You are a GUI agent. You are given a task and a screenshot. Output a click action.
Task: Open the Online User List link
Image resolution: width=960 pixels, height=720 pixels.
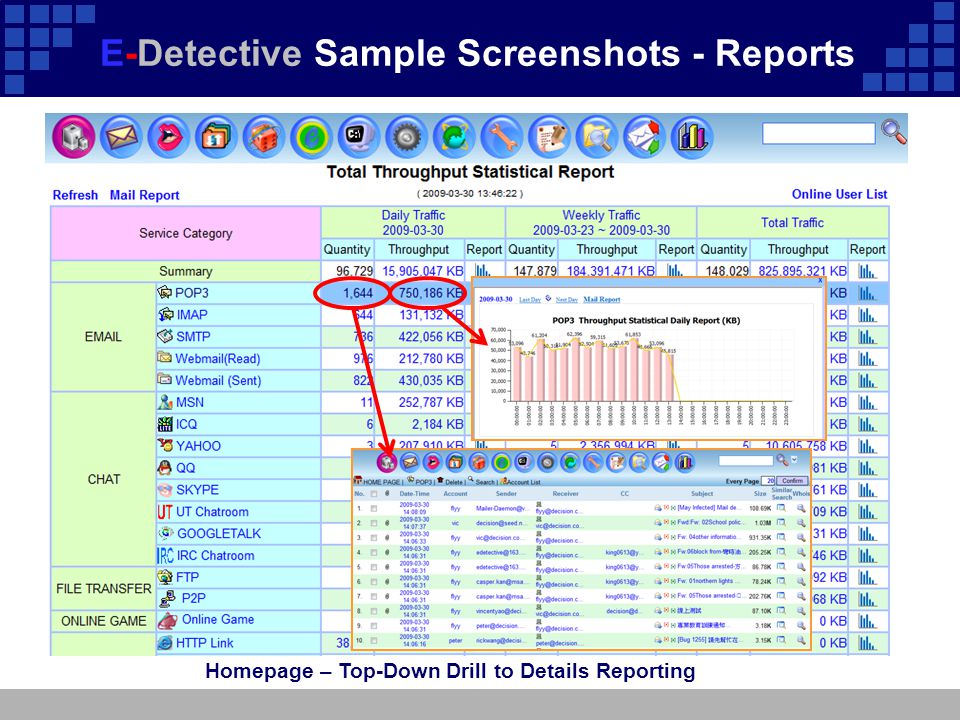pyautogui.click(x=839, y=194)
